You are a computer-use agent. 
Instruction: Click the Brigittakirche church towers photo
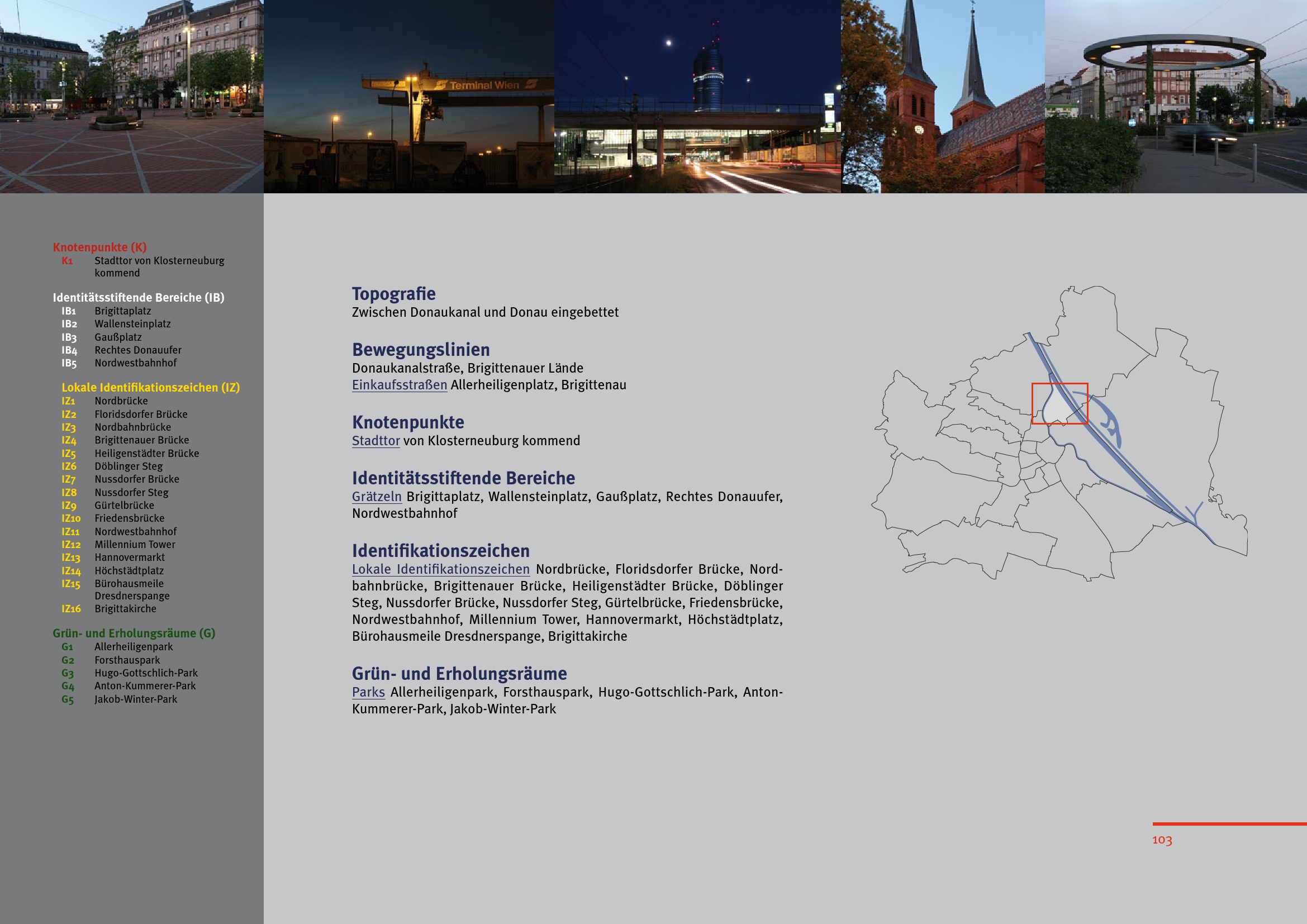tap(943, 96)
